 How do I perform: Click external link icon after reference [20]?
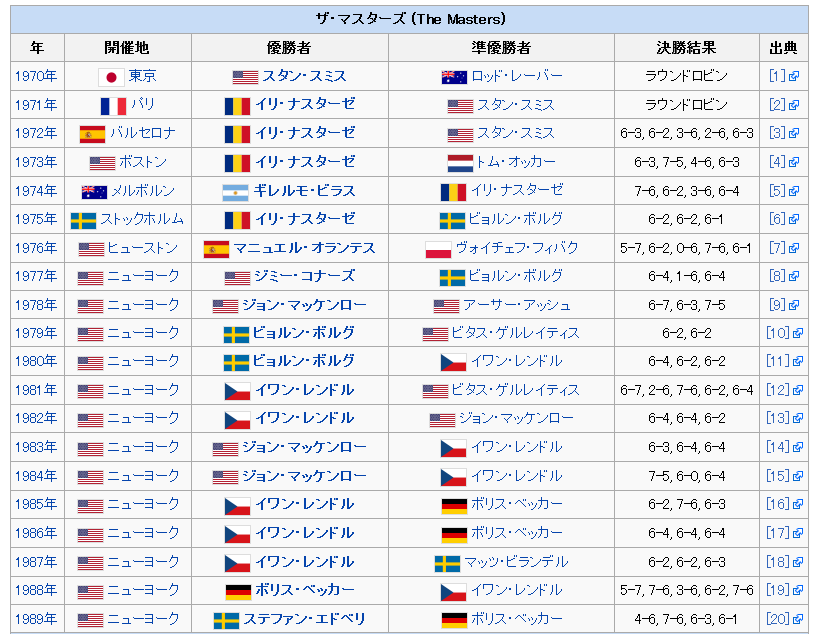tap(798, 620)
